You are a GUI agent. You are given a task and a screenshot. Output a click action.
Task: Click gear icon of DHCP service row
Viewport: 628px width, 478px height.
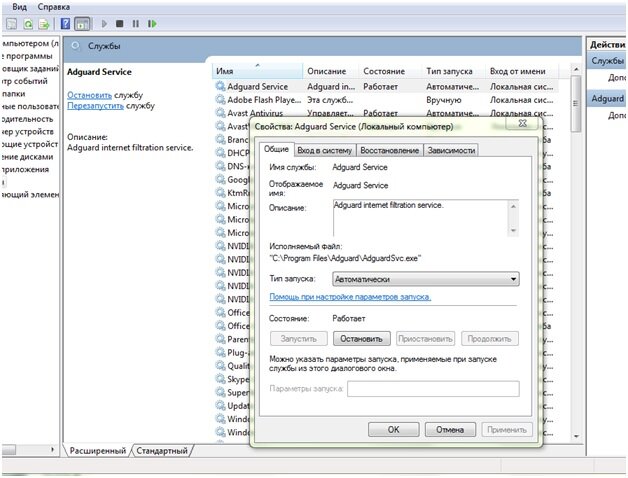coord(220,153)
